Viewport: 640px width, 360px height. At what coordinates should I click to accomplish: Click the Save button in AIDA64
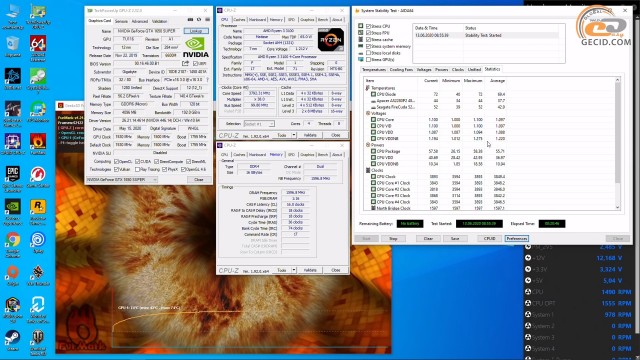click(x=455, y=238)
